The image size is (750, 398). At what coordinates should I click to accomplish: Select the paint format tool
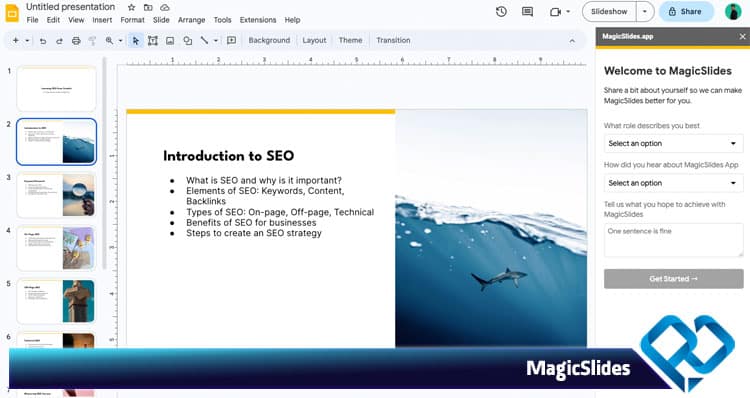point(92,41)
